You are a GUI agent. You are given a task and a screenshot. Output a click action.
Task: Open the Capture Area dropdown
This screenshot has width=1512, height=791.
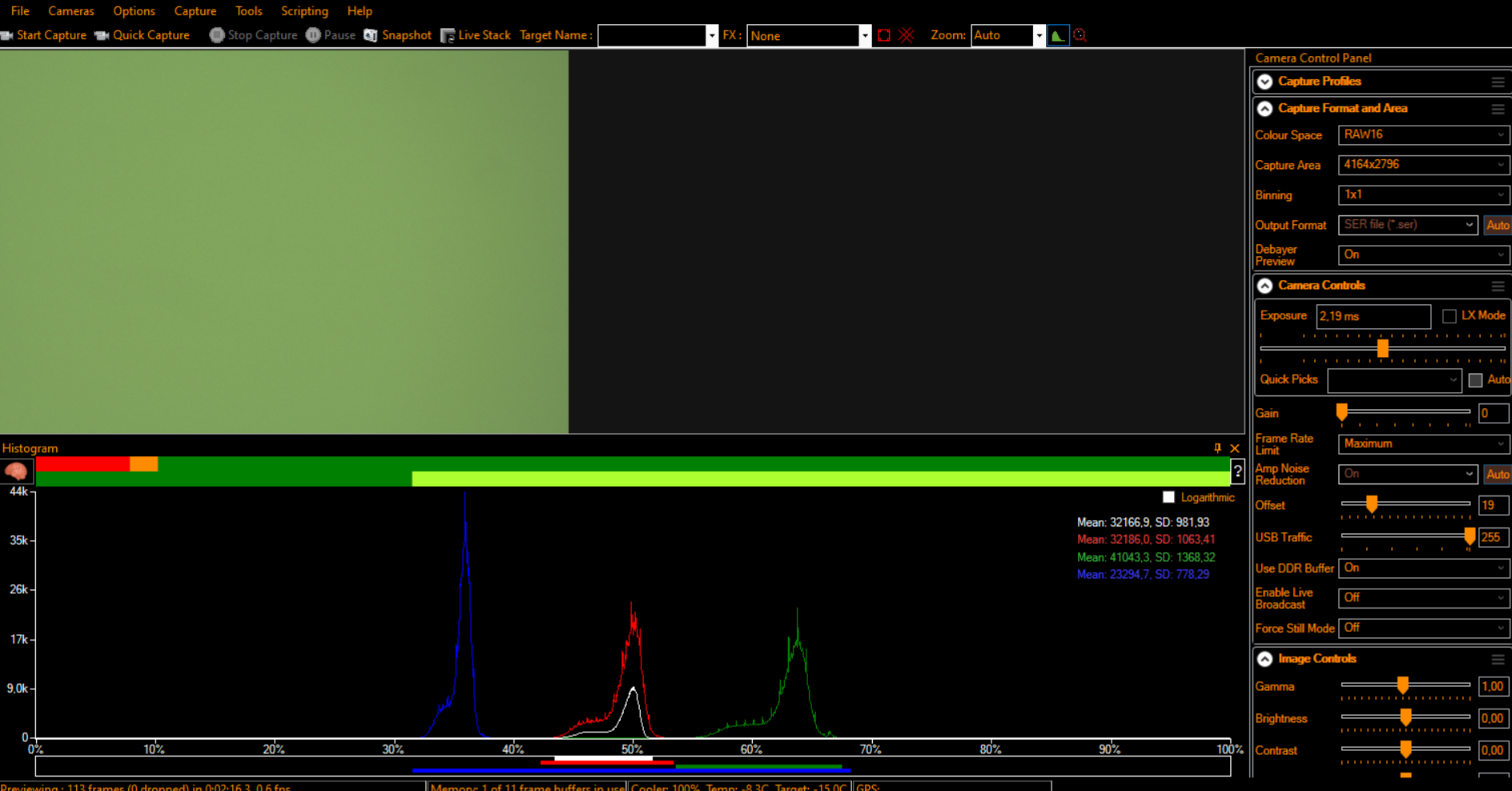(1424, 165)
